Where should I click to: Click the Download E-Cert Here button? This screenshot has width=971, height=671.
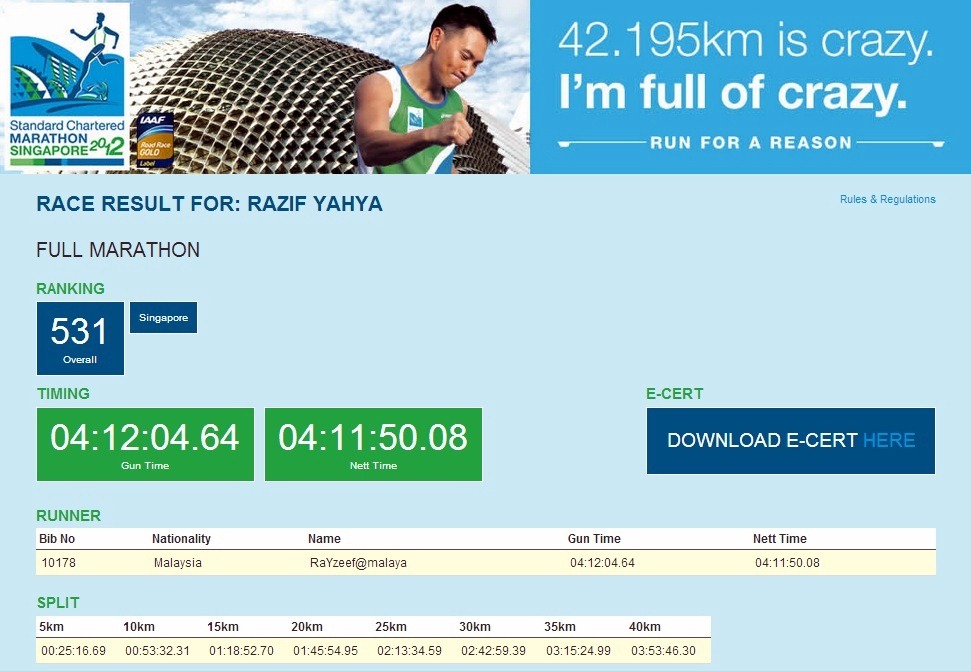pos(791,441)
